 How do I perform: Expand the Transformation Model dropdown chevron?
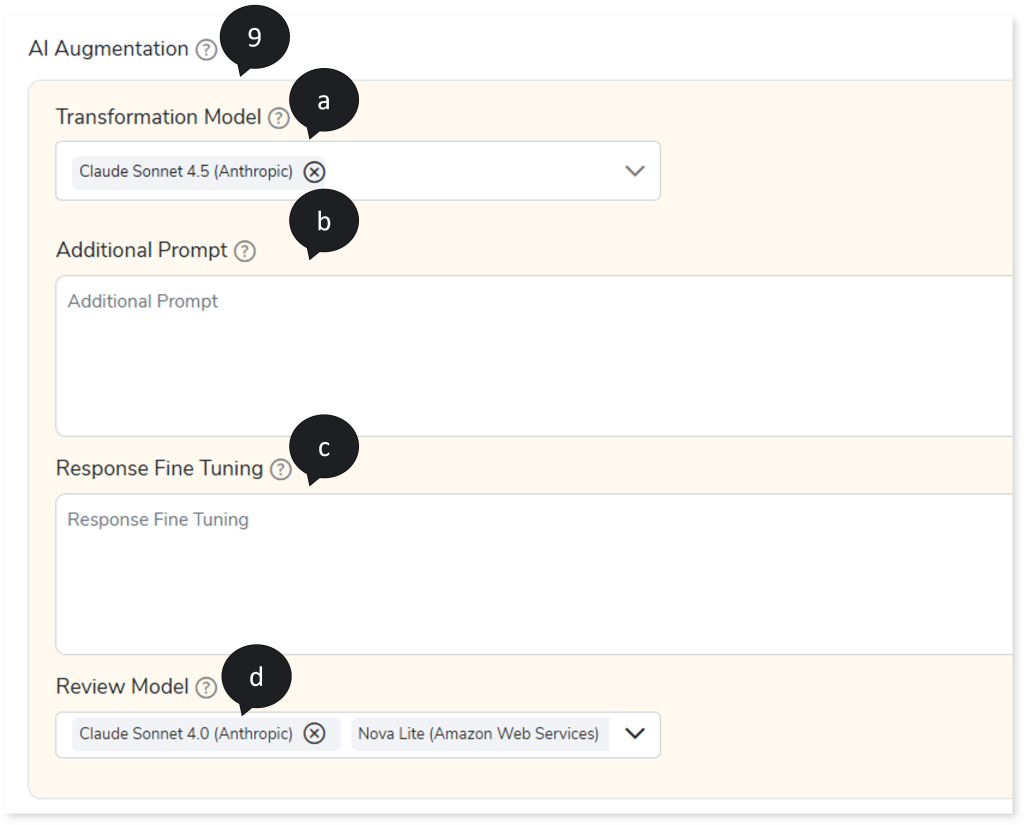[x=635, y=171]
